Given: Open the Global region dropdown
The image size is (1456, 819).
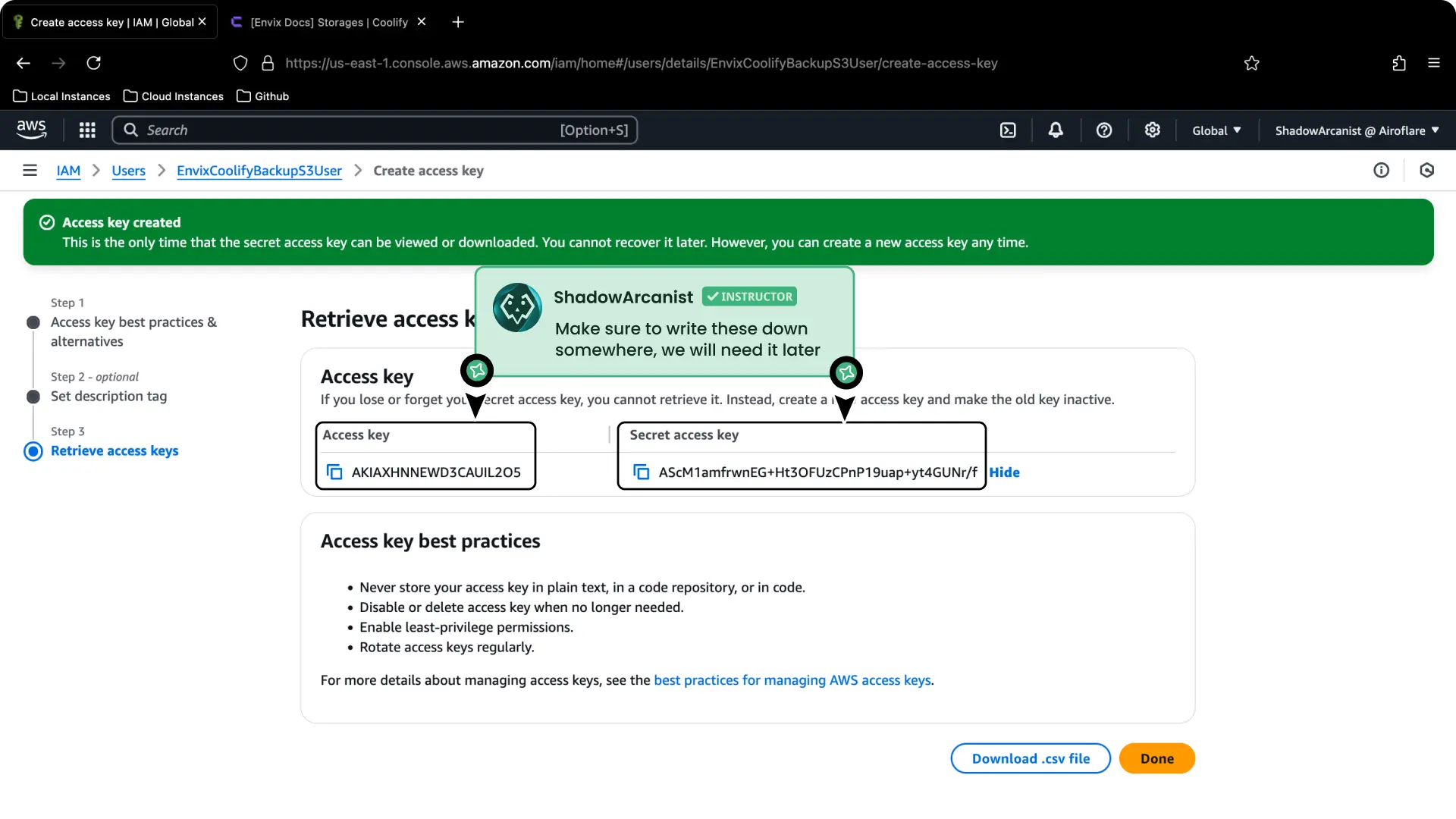Looking at the screenshot, I should pyautogui.click(x=1216, y=130).
